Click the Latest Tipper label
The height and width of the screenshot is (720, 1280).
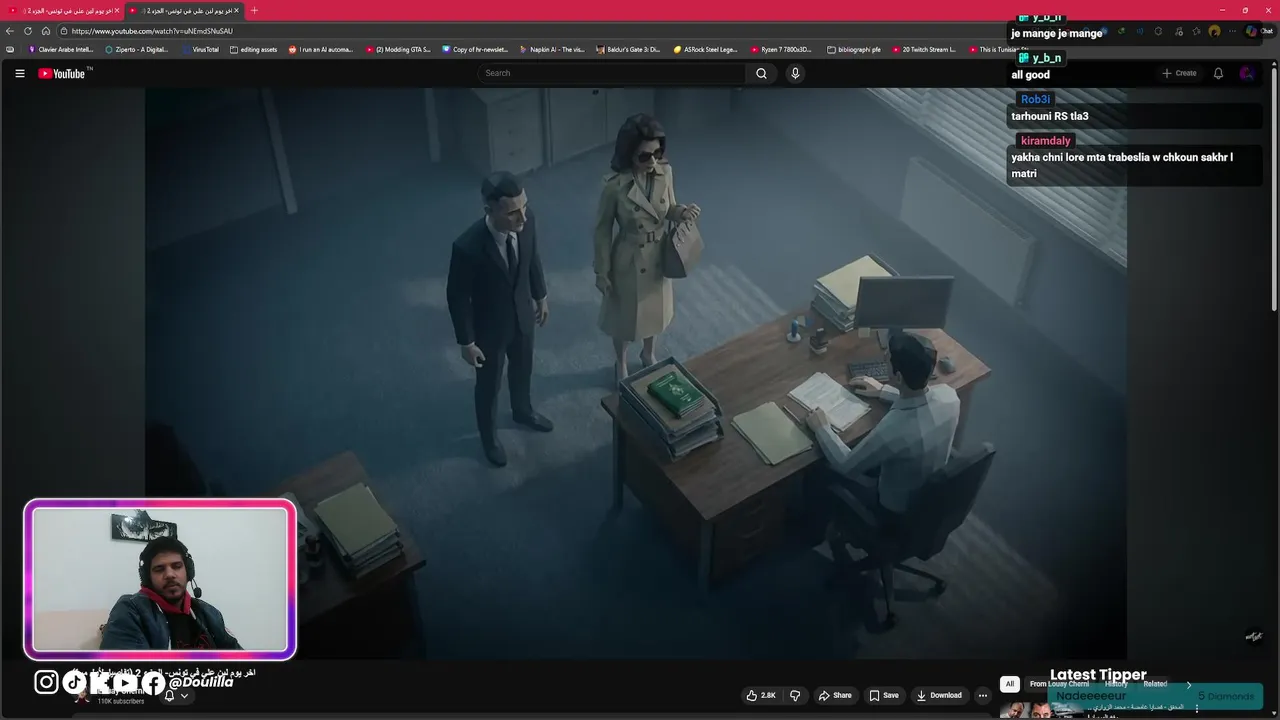coord(1098,675)
